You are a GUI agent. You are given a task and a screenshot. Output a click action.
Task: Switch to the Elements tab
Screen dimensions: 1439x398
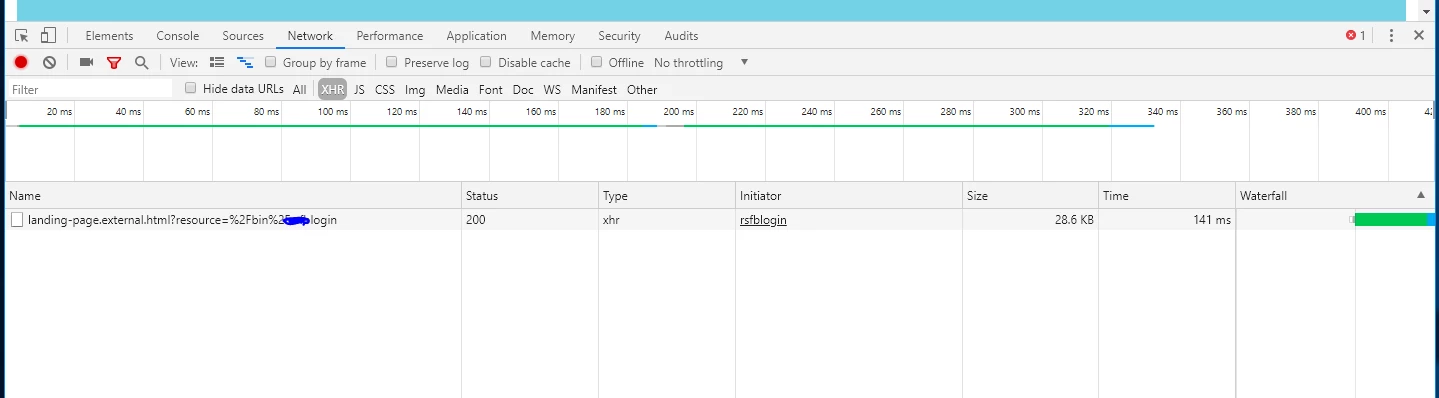point(109,36)
